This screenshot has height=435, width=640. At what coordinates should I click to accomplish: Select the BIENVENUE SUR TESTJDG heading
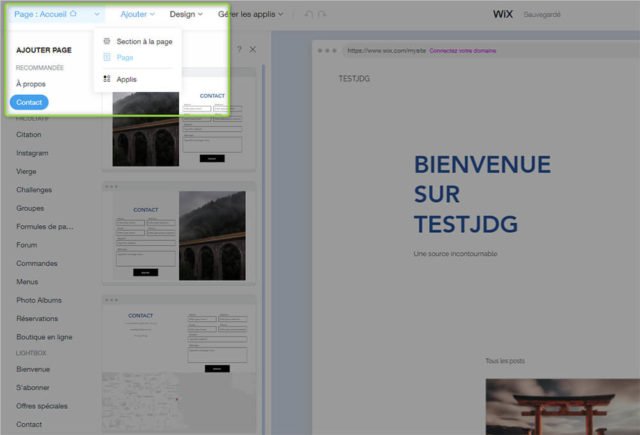tap(482, 194)
